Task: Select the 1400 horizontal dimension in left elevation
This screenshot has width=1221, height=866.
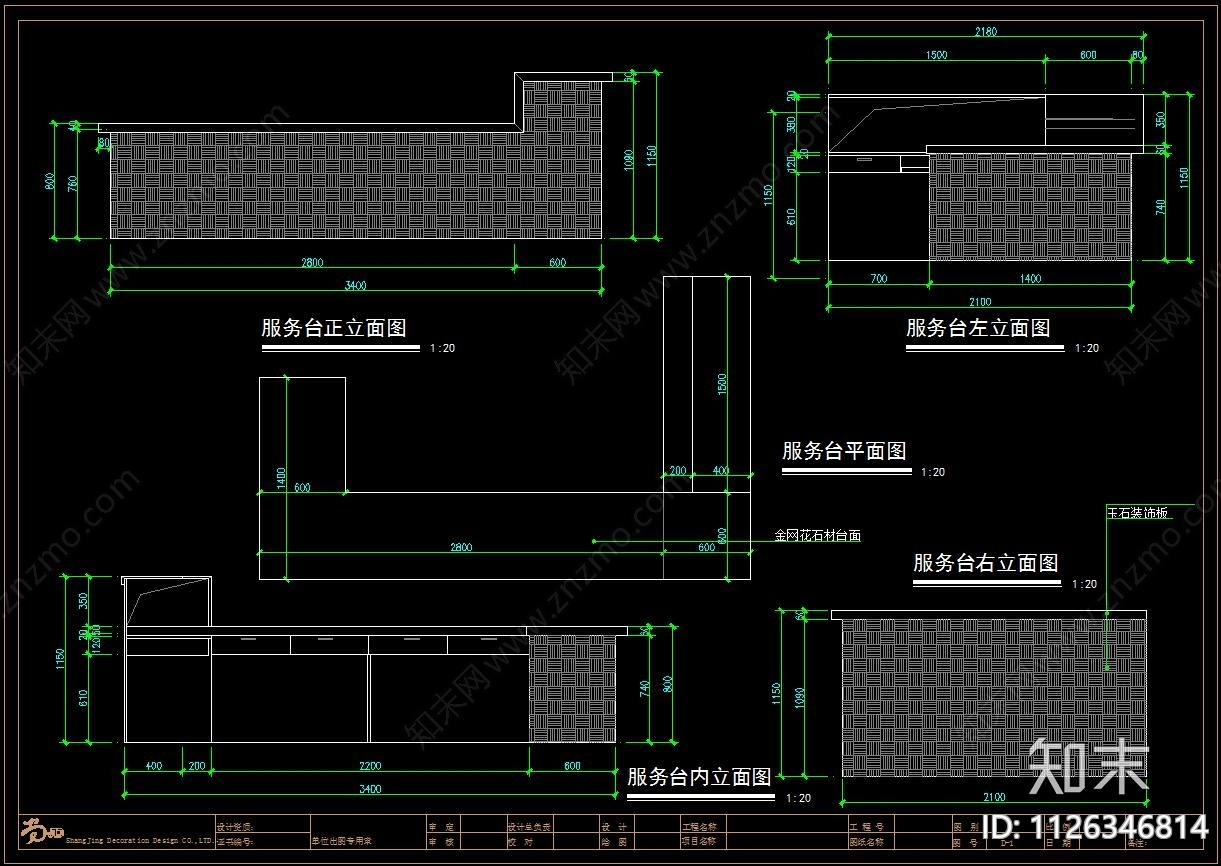Action: tap(1030, 279)
